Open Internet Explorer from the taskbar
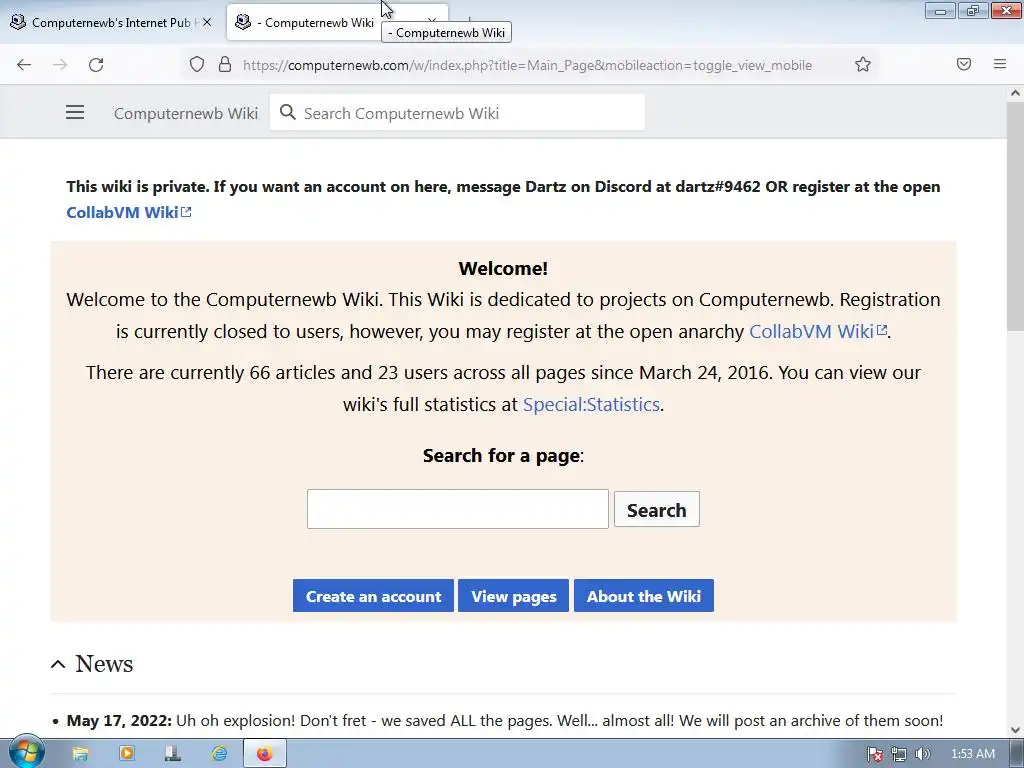This screenshot has height=768, width=1024. pyautogui.click(x=219, y=754)
